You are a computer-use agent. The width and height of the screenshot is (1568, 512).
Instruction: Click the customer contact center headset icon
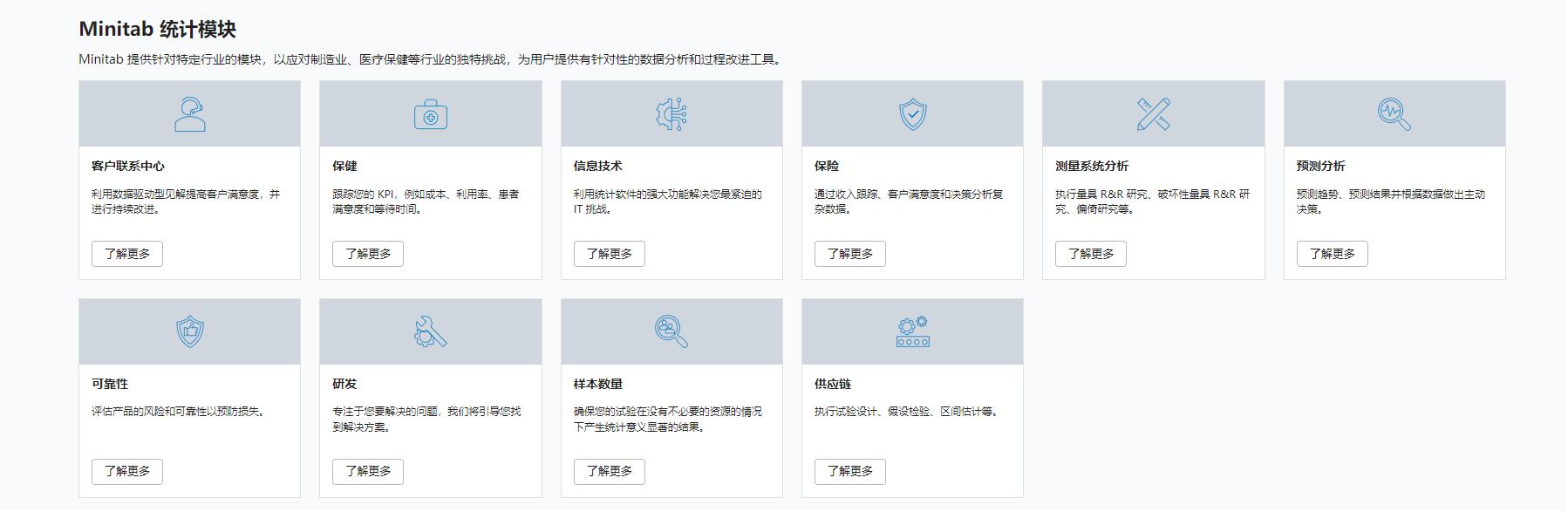[x=190, y=114]
